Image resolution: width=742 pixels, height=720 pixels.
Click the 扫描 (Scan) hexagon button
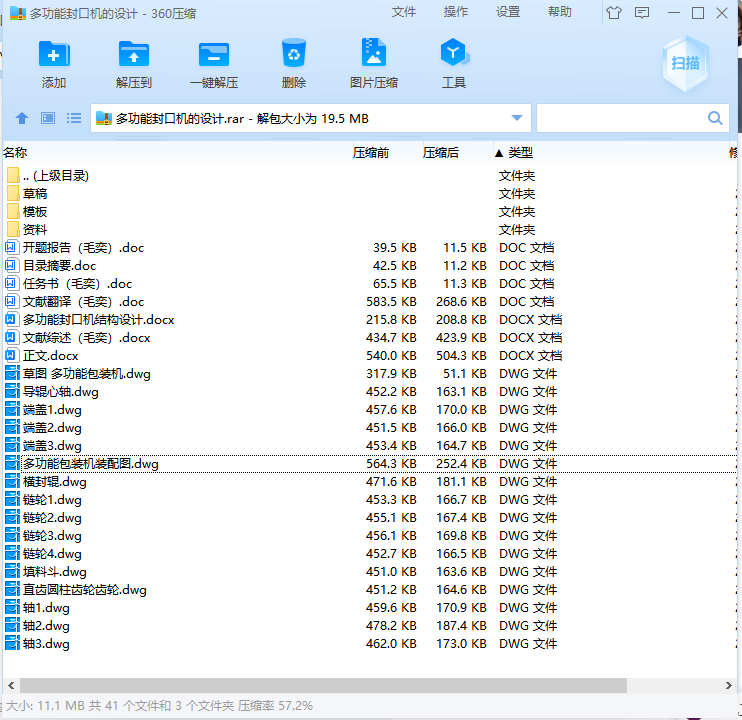pos(685,63)
